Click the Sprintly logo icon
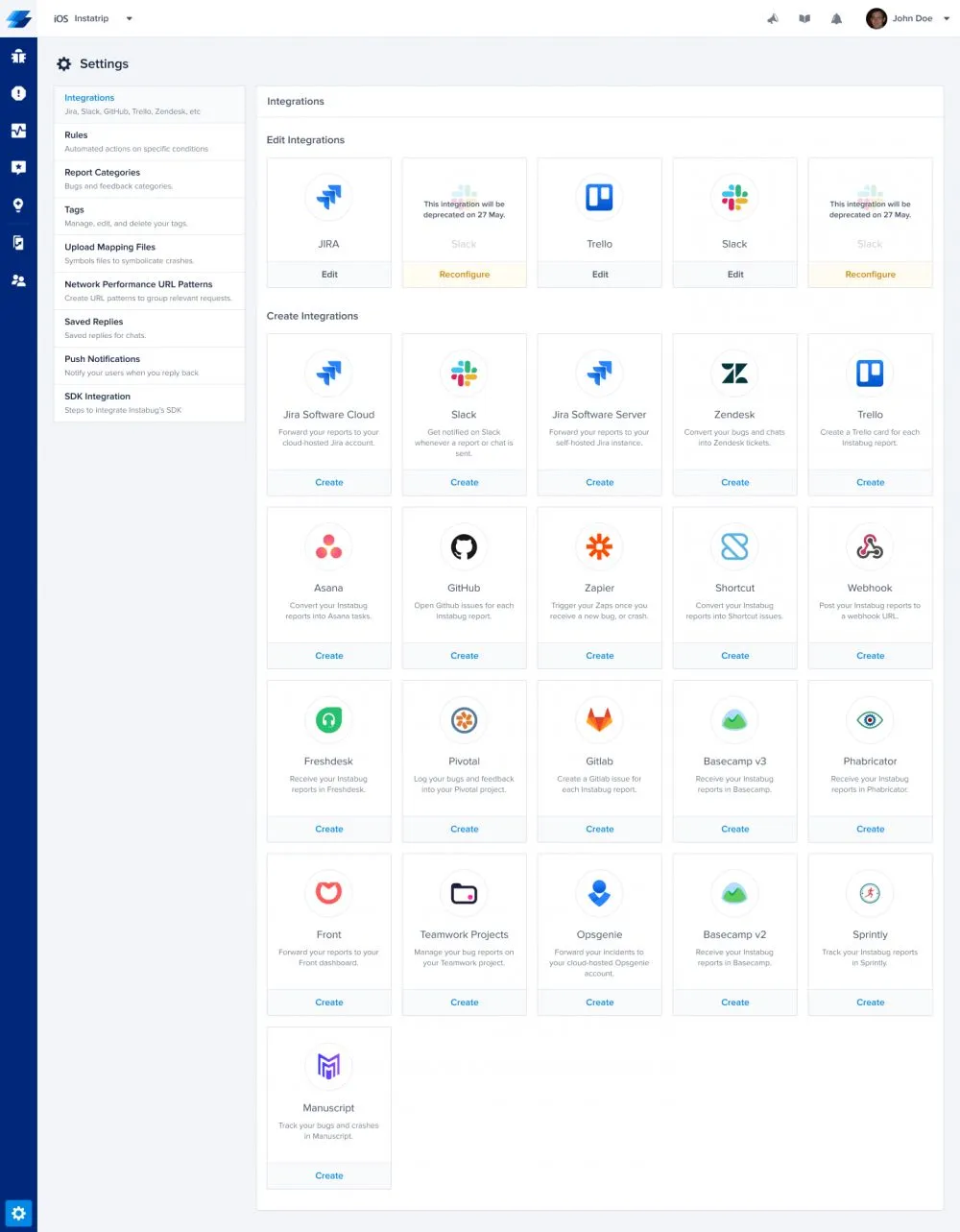 point(870,893)
